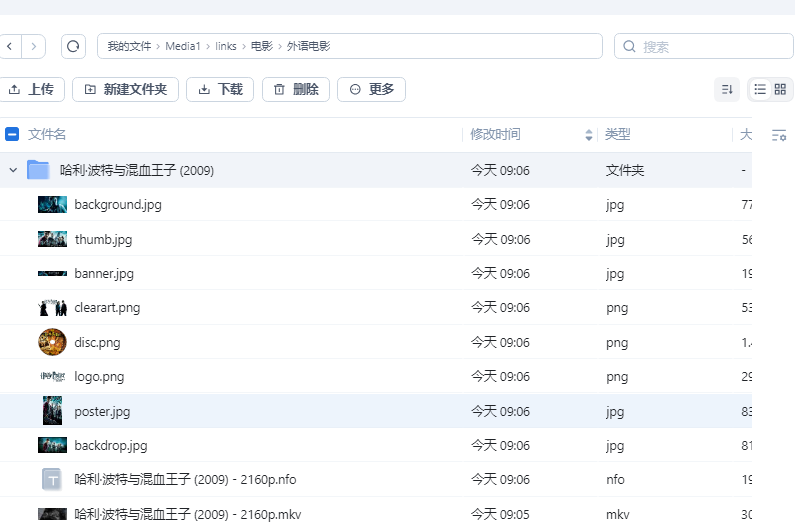Click the nfo type cell

click(615, 480)
